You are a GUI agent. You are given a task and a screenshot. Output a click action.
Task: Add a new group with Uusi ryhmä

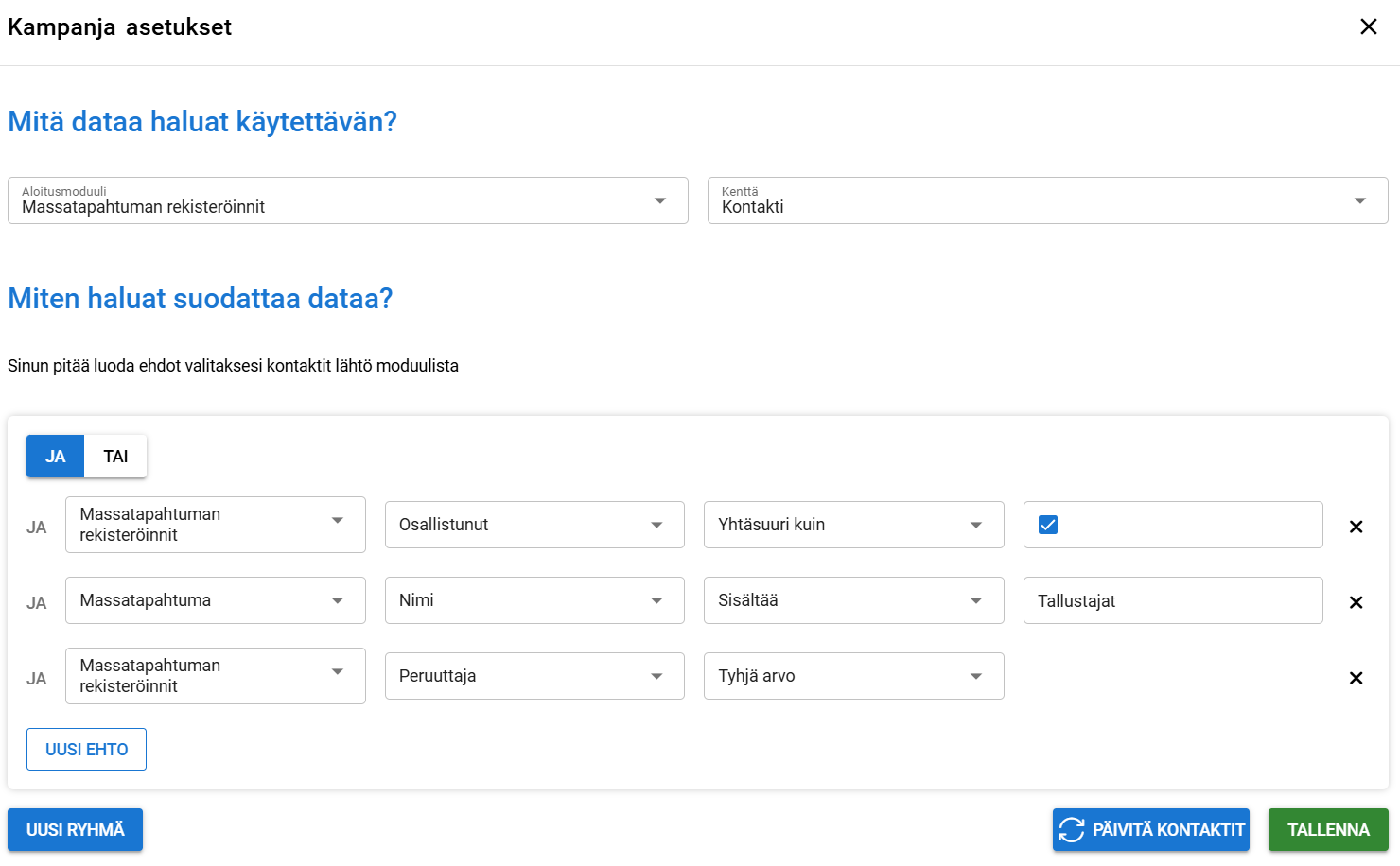pos(75,830)
